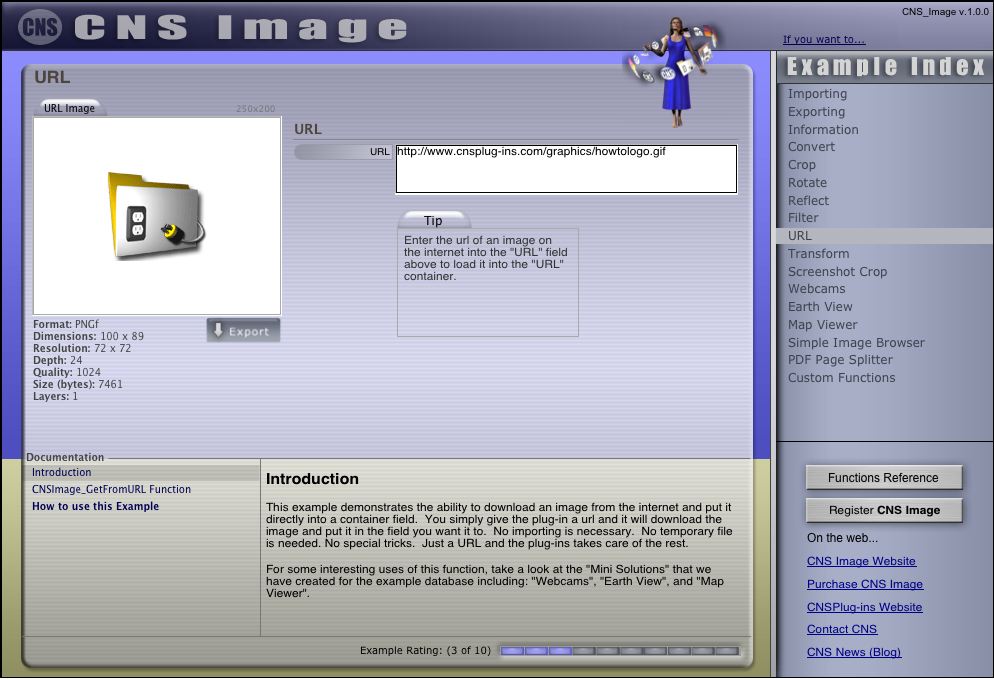Select Exporting in the Example Index
Screen dimensions: 994x679
(816, 112)
